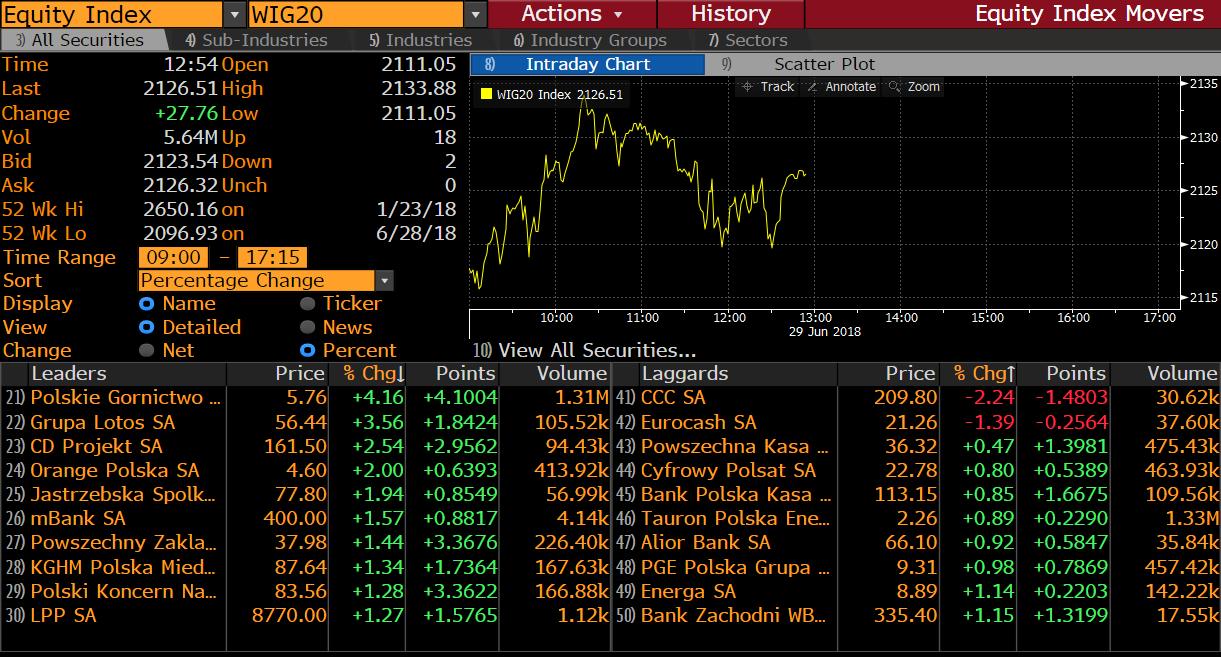
Task: Click the yellow WIG20 Index legend swatch
Action: pos(486,95)
